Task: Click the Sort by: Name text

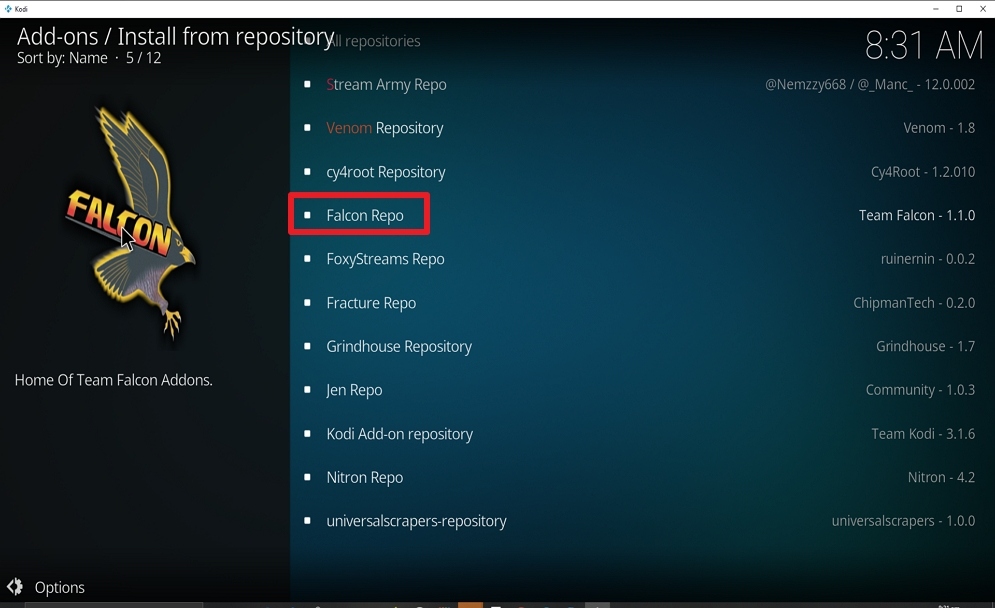Action: [x=62, y=58]
